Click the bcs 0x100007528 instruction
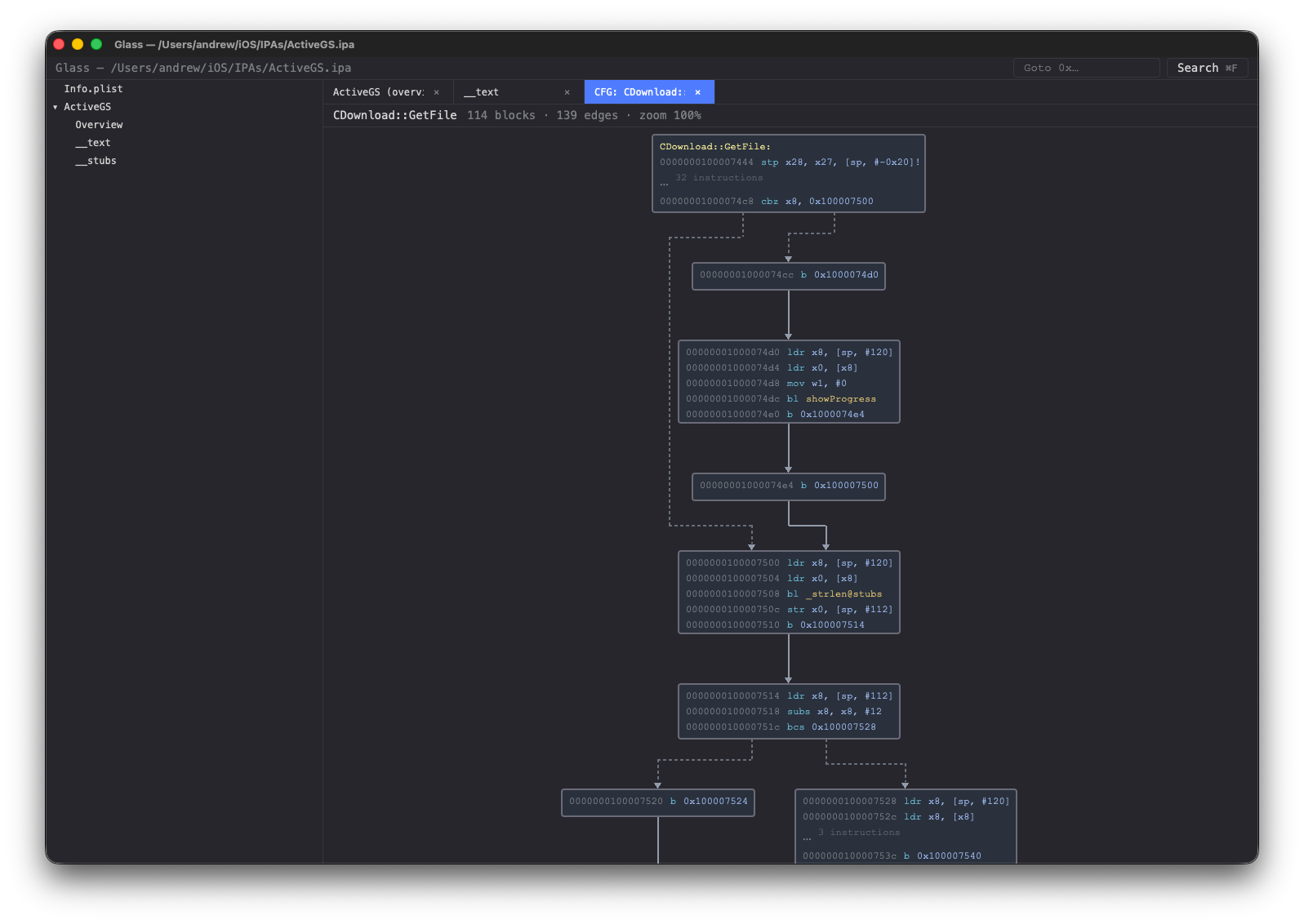The width and height of the screenshot is (1304, 924). pos(831,727)
